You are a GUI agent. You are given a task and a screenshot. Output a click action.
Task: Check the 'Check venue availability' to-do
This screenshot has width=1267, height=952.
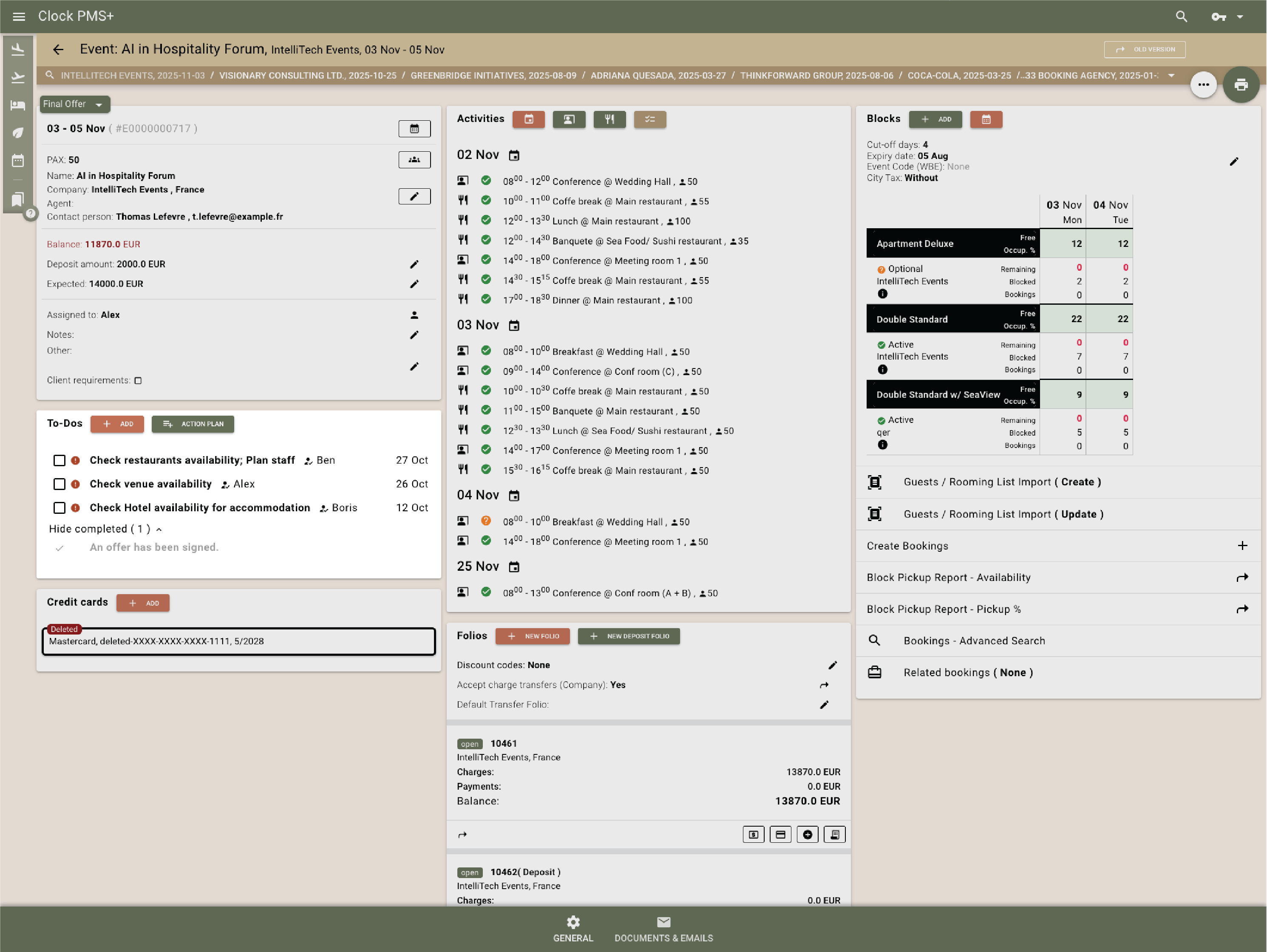(59, 484)
